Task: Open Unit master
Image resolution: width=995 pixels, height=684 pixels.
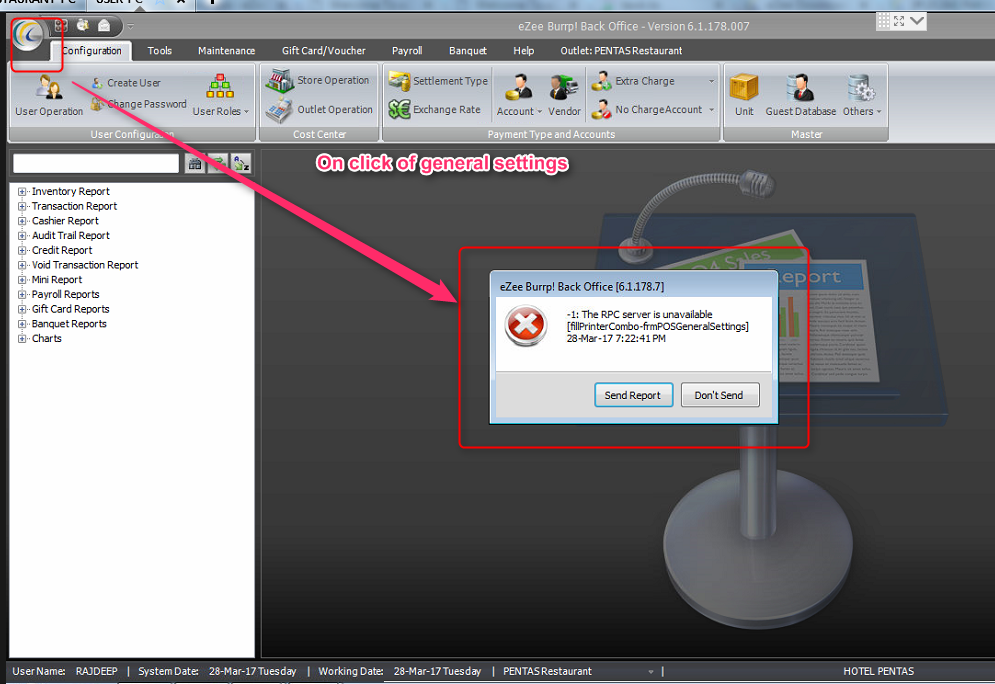Action: [x=744, y=96]
